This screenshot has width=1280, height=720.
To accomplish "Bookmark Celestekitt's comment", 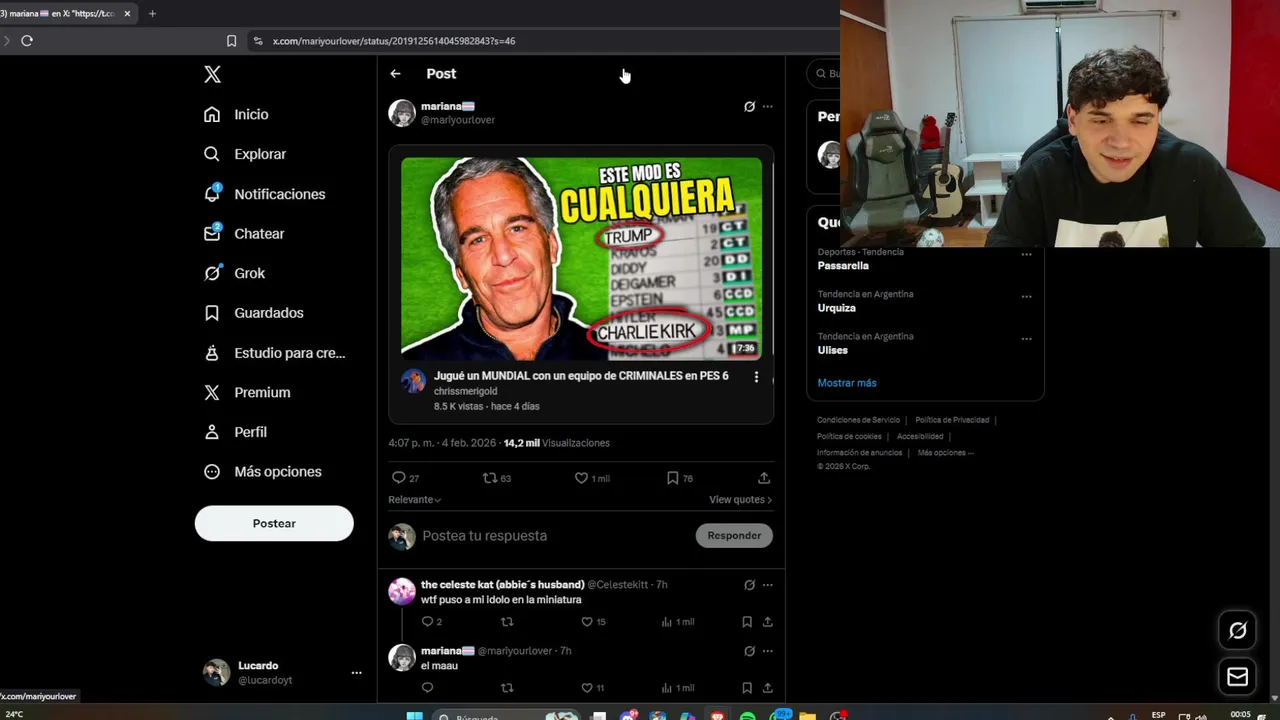I will click(747, 622).
